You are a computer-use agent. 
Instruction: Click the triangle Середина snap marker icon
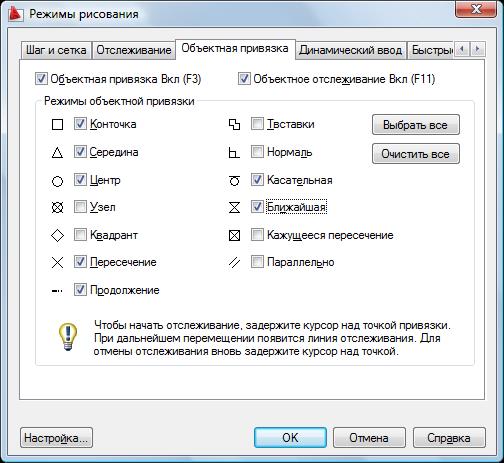pos(57,153)
